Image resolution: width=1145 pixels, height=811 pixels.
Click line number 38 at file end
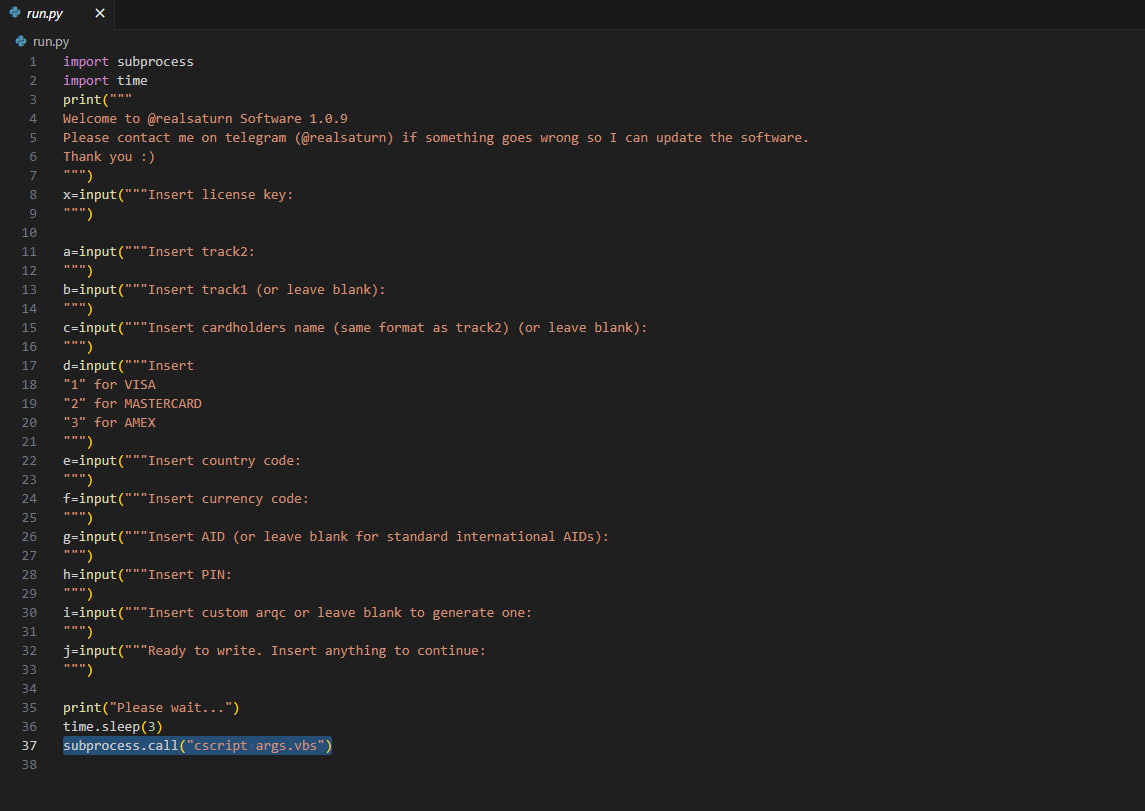coord(29,765)
